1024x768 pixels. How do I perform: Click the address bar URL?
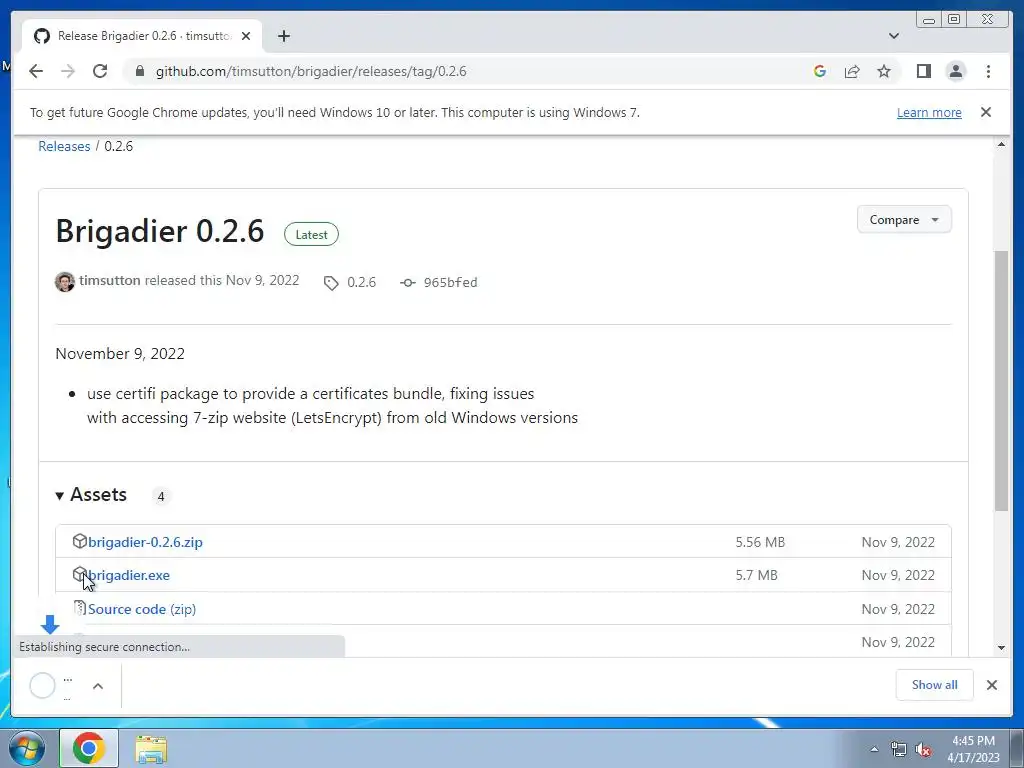coord(311,71)
